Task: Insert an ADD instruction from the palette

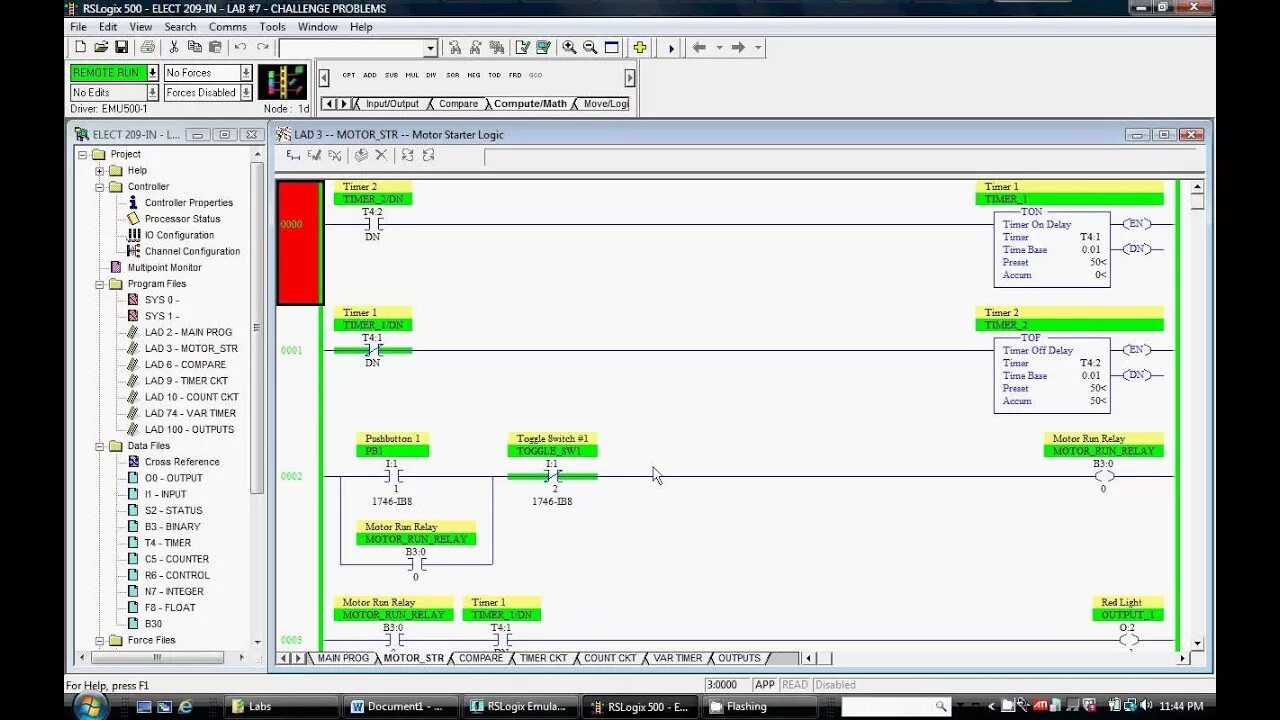Action: (370, 75)
